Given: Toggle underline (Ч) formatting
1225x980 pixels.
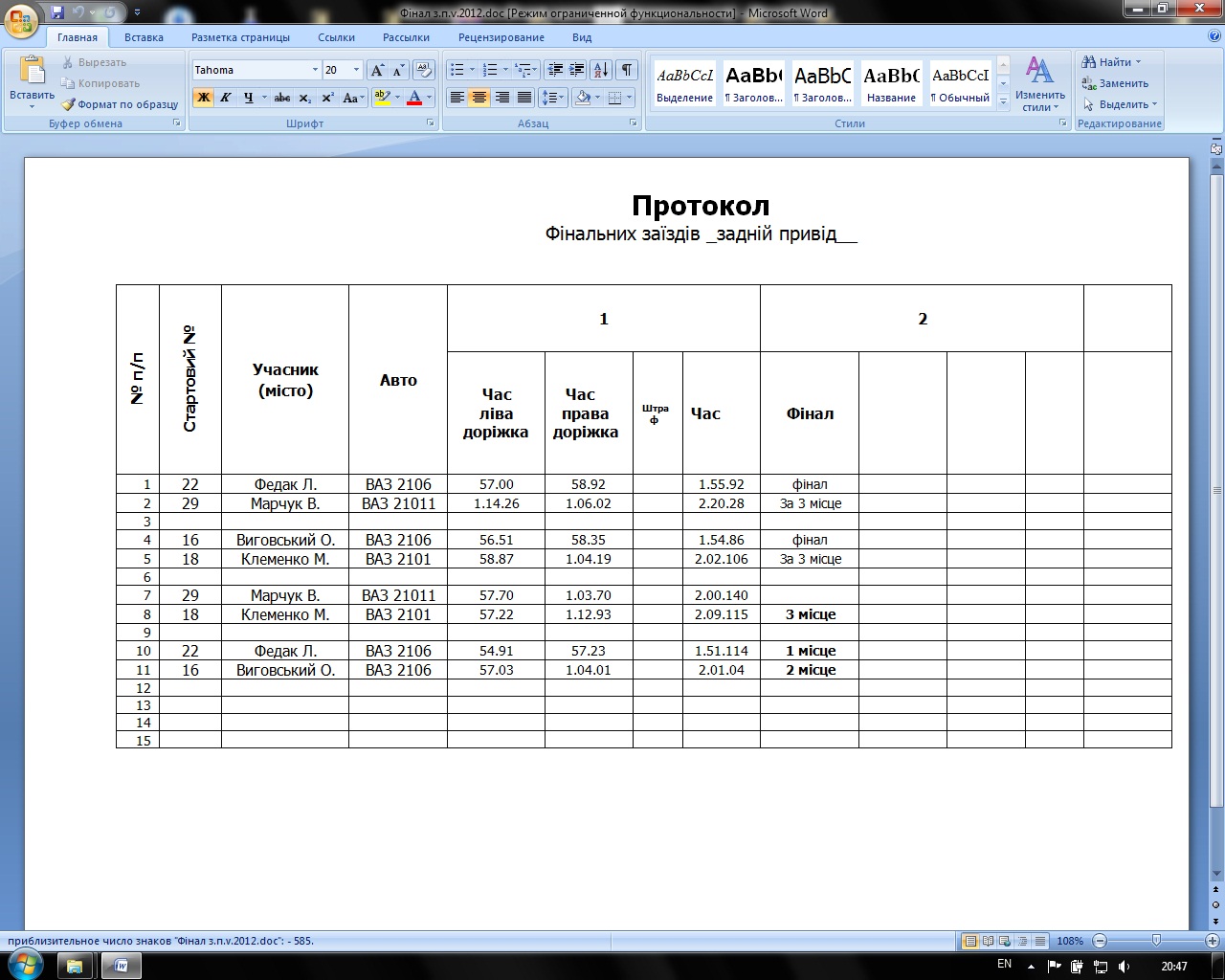Looking at the screenshot, I should pos(249,98).
